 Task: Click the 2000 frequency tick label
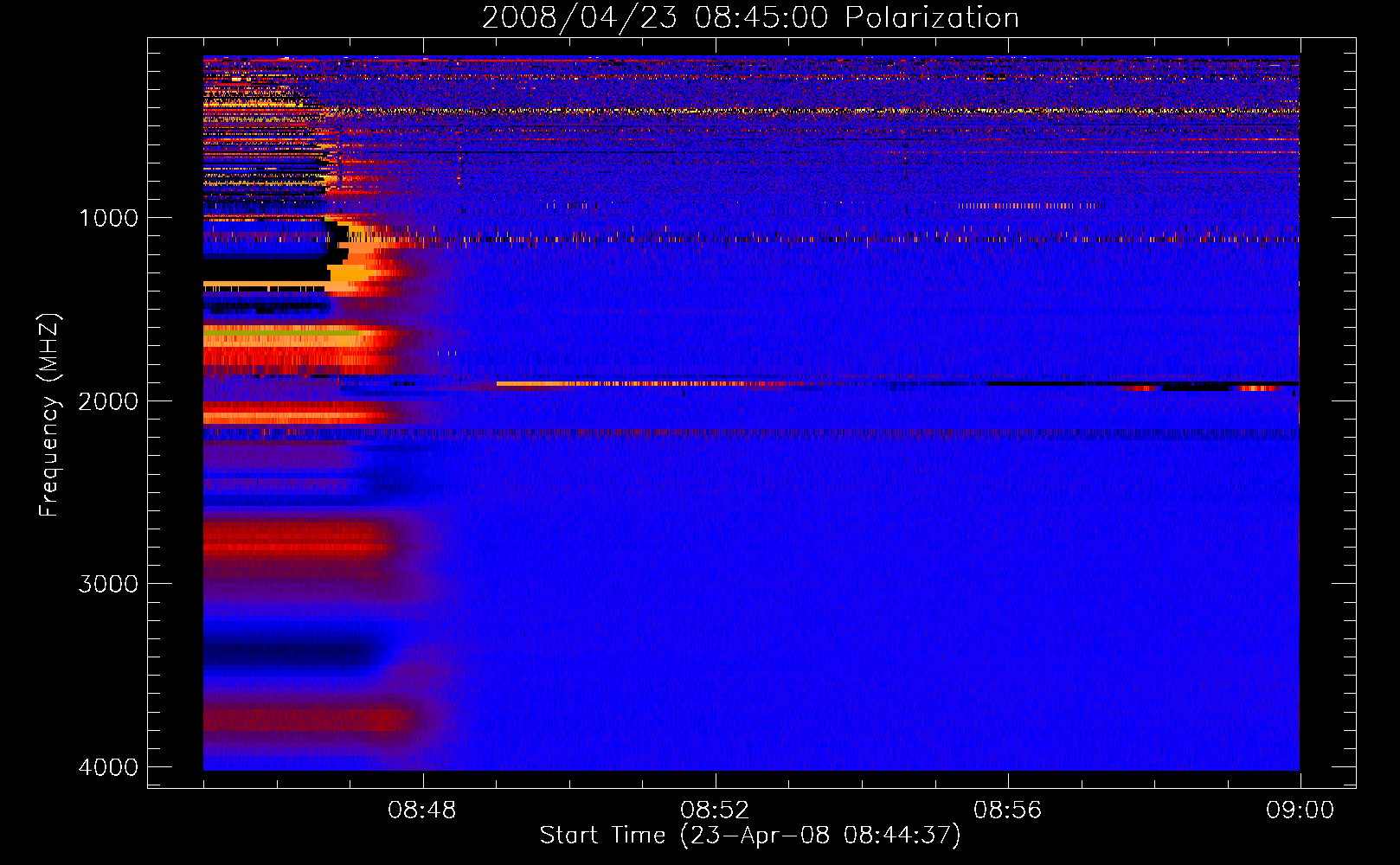108,401
